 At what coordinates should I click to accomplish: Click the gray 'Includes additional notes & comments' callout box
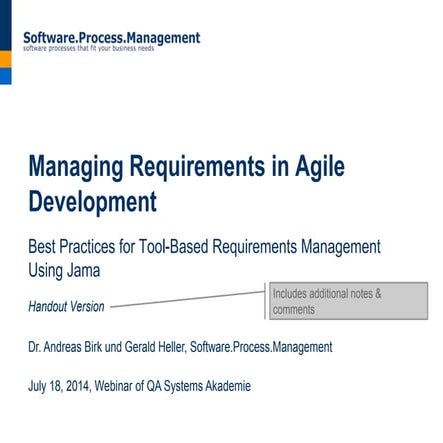point(348,301)
